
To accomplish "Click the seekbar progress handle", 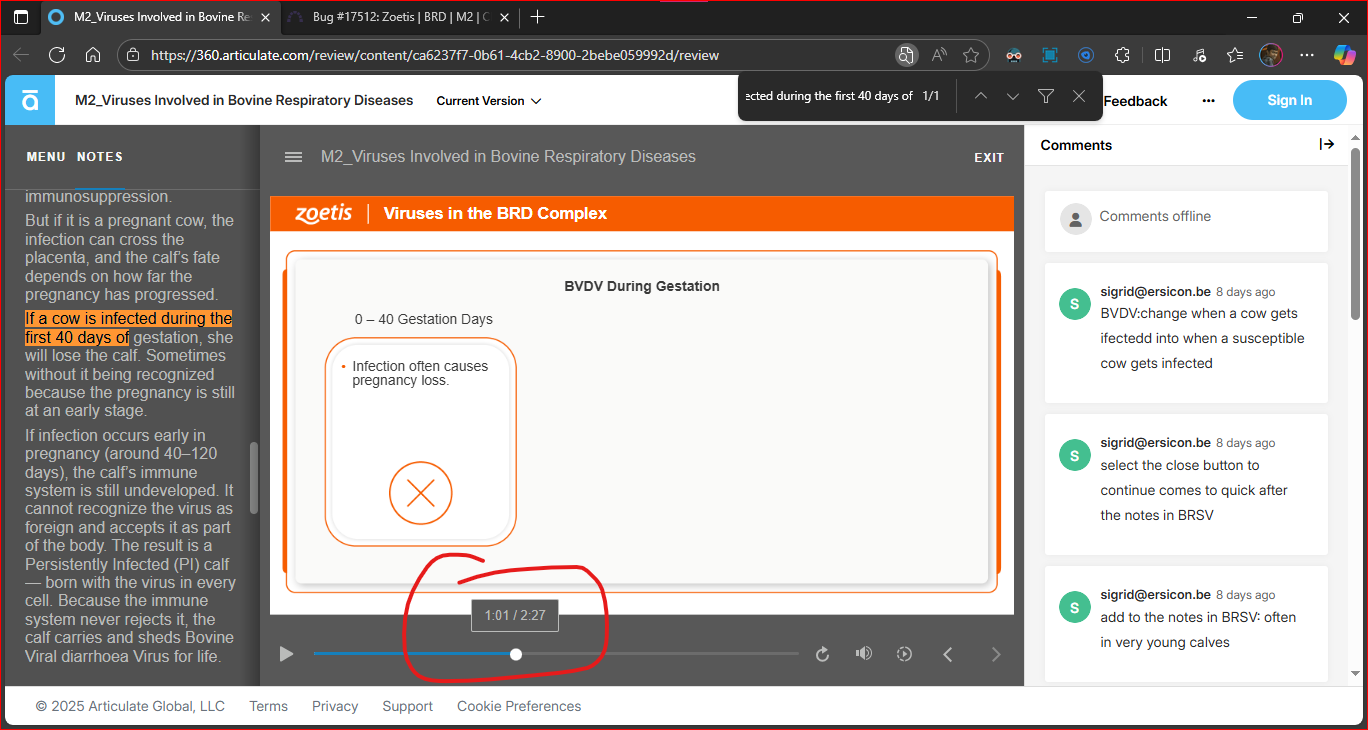I will 516,654.
